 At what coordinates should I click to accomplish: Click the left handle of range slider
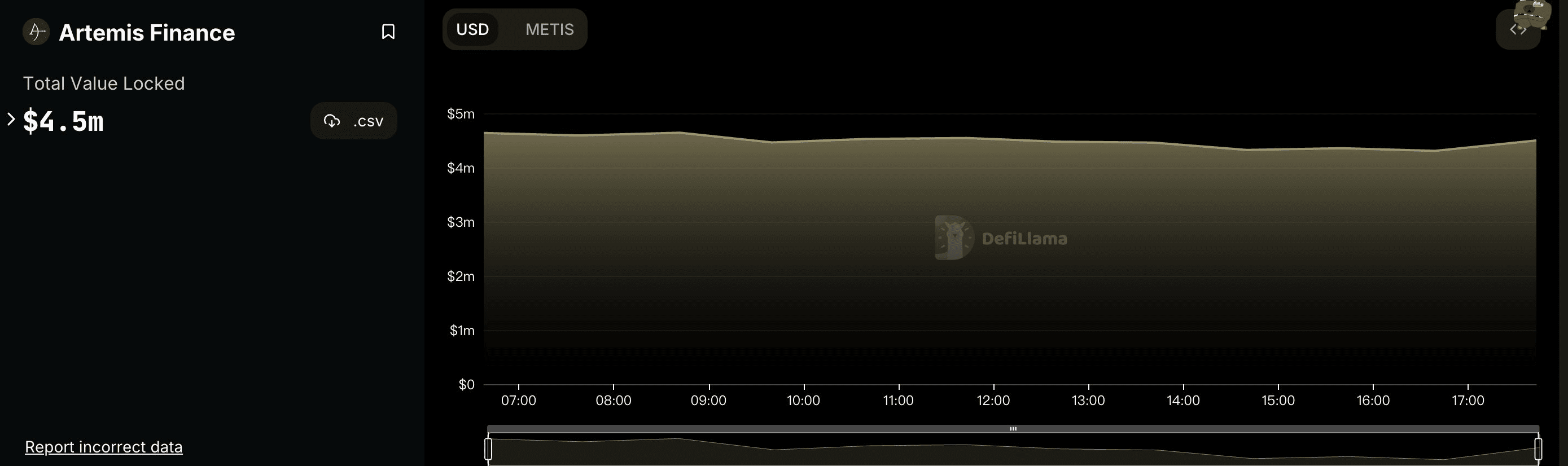point(488,449)
